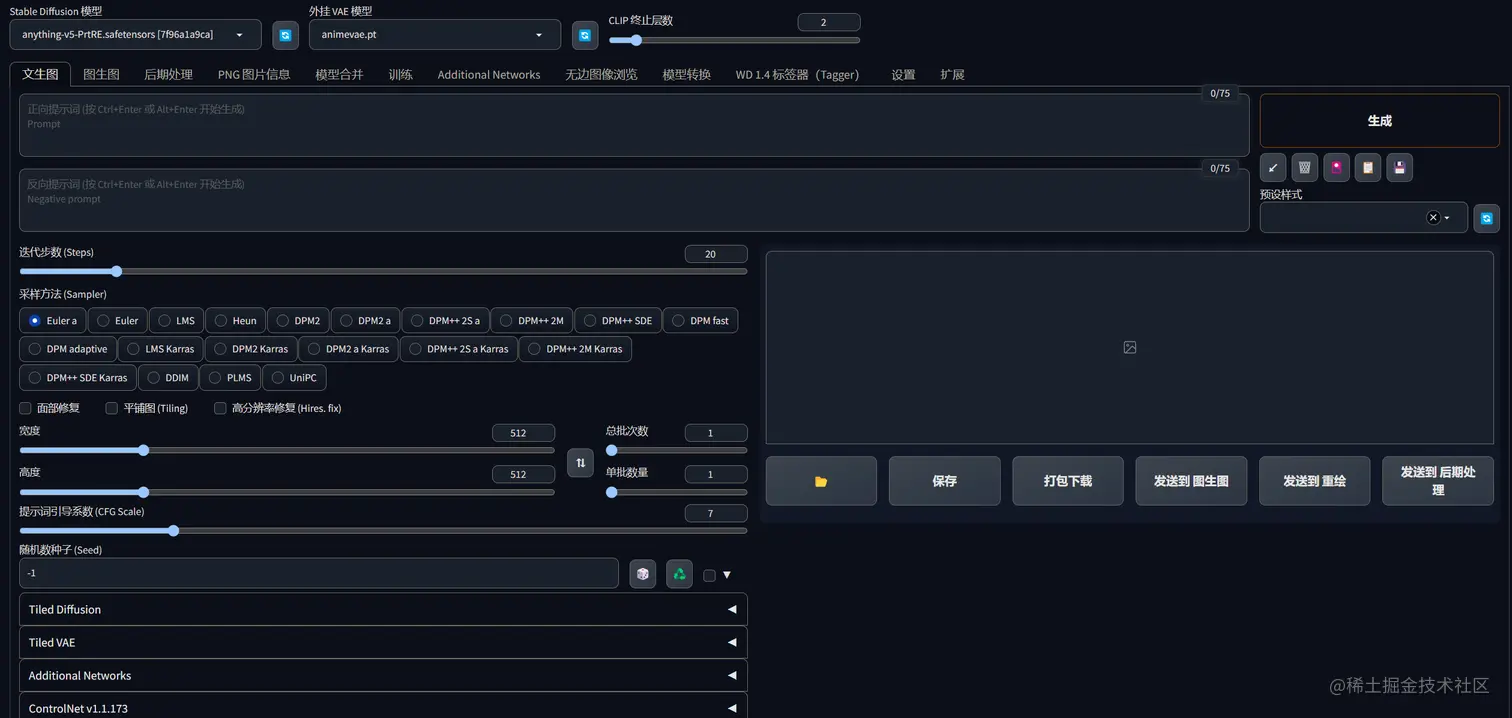
Task: Select the DPM adaptive sampler
Action: (x=68, y=348)
